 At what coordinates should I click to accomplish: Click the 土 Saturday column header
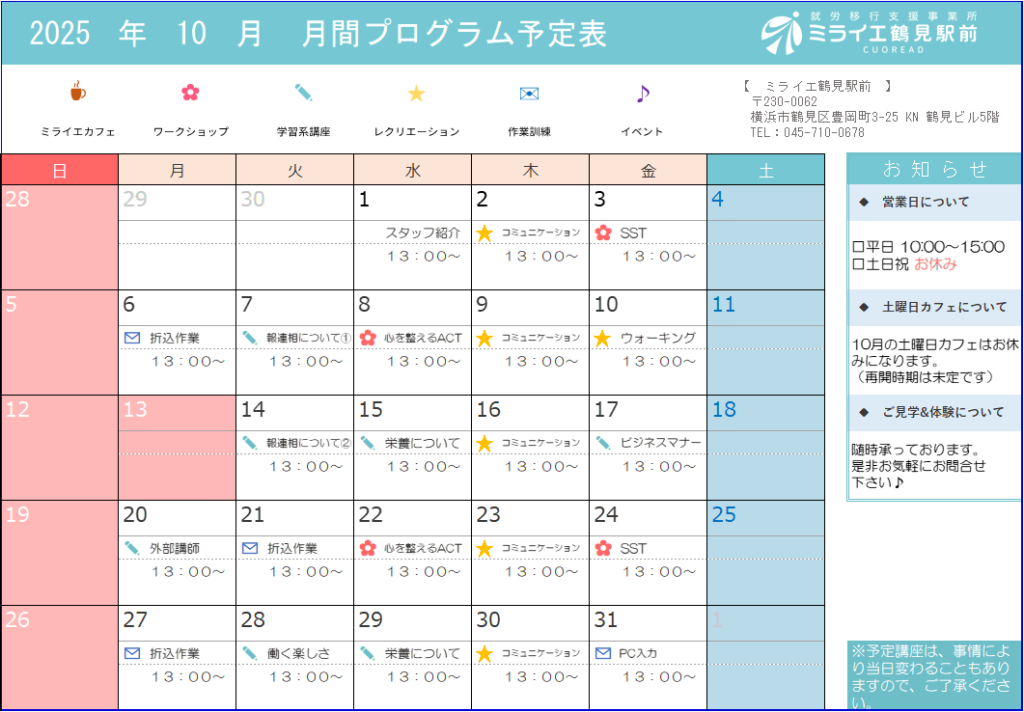pyautogui.click(x=765, y=170)
